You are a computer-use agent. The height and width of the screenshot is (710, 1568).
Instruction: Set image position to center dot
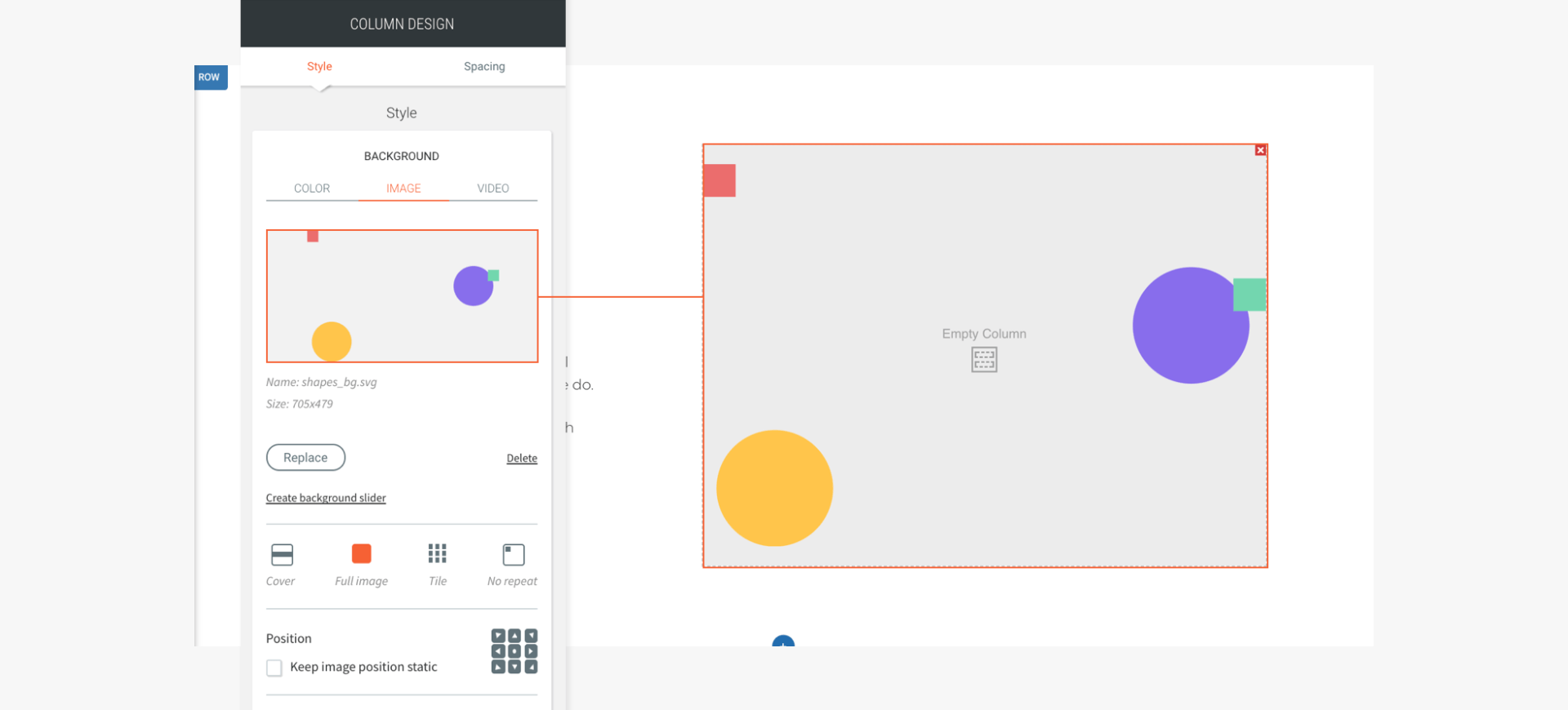514,651
